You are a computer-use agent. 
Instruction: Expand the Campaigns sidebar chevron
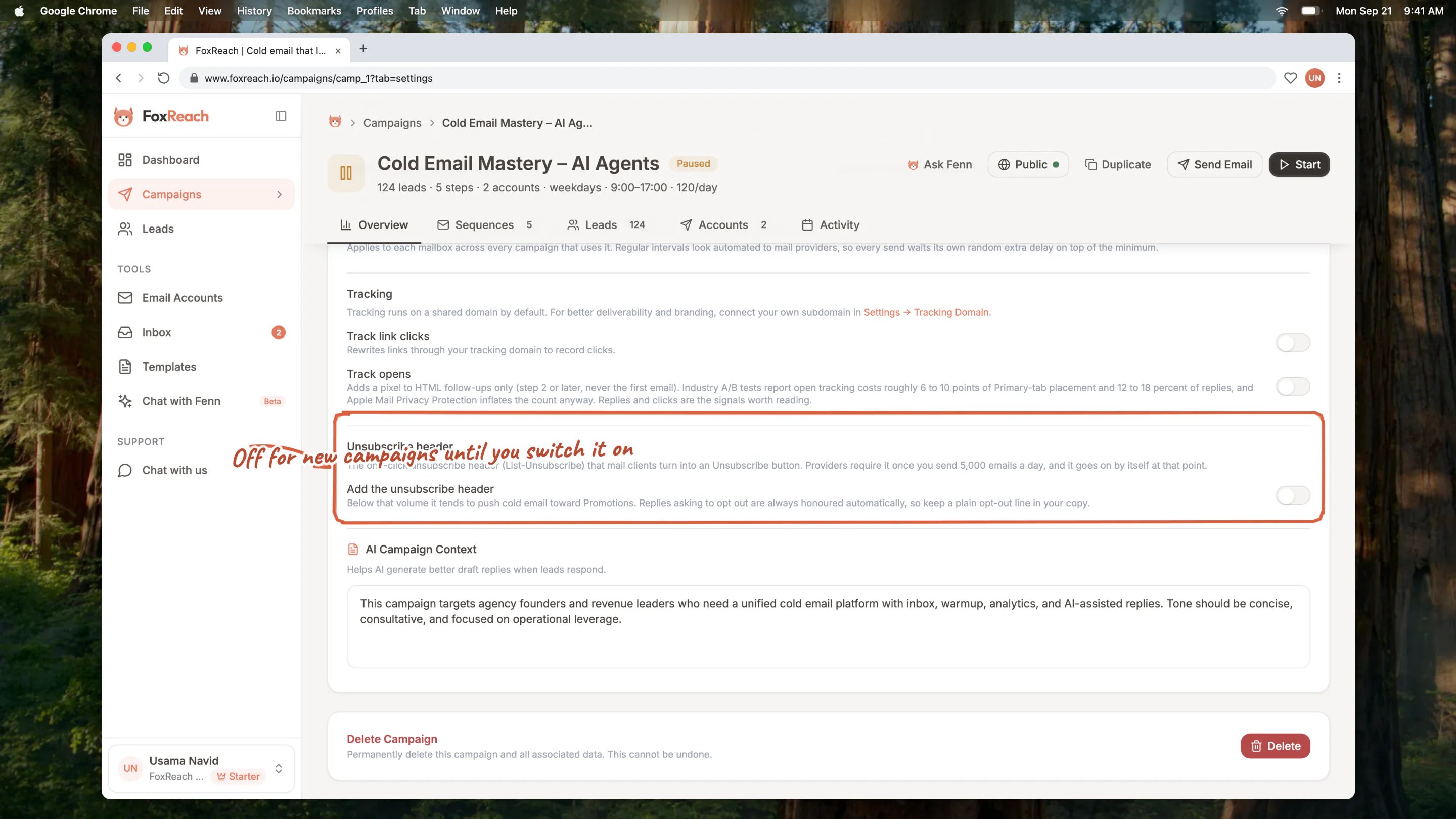click(x=279, y=195)
